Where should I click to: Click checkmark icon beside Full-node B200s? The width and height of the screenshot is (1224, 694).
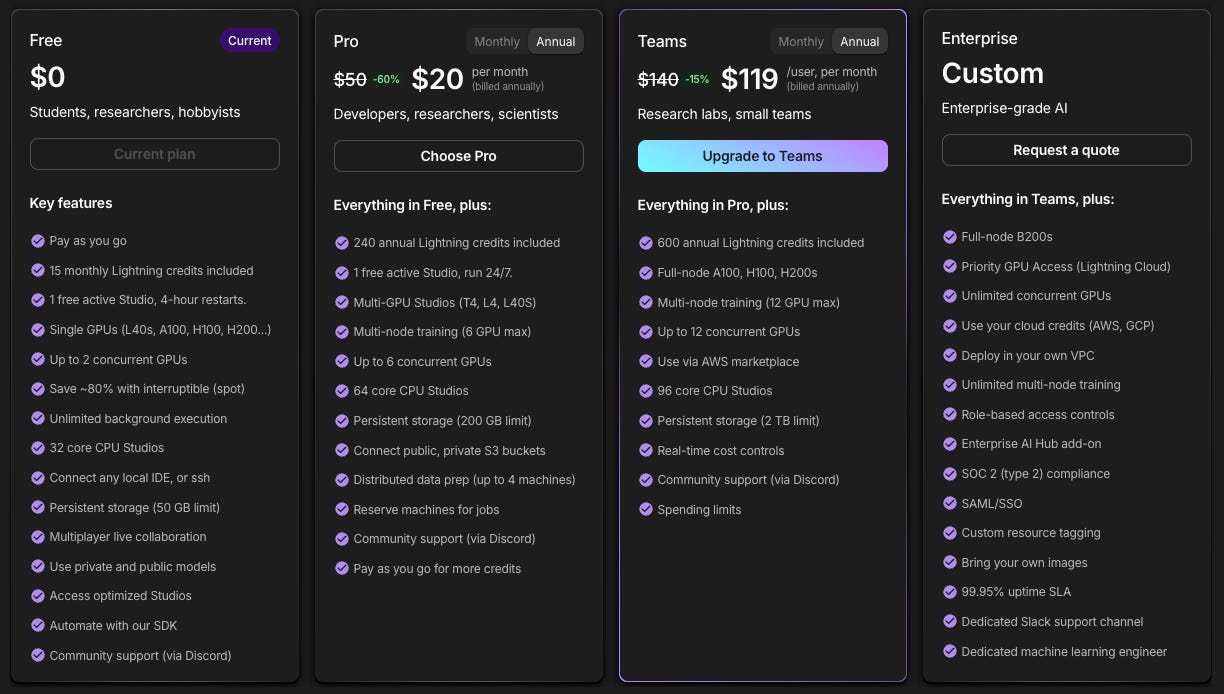950,237
